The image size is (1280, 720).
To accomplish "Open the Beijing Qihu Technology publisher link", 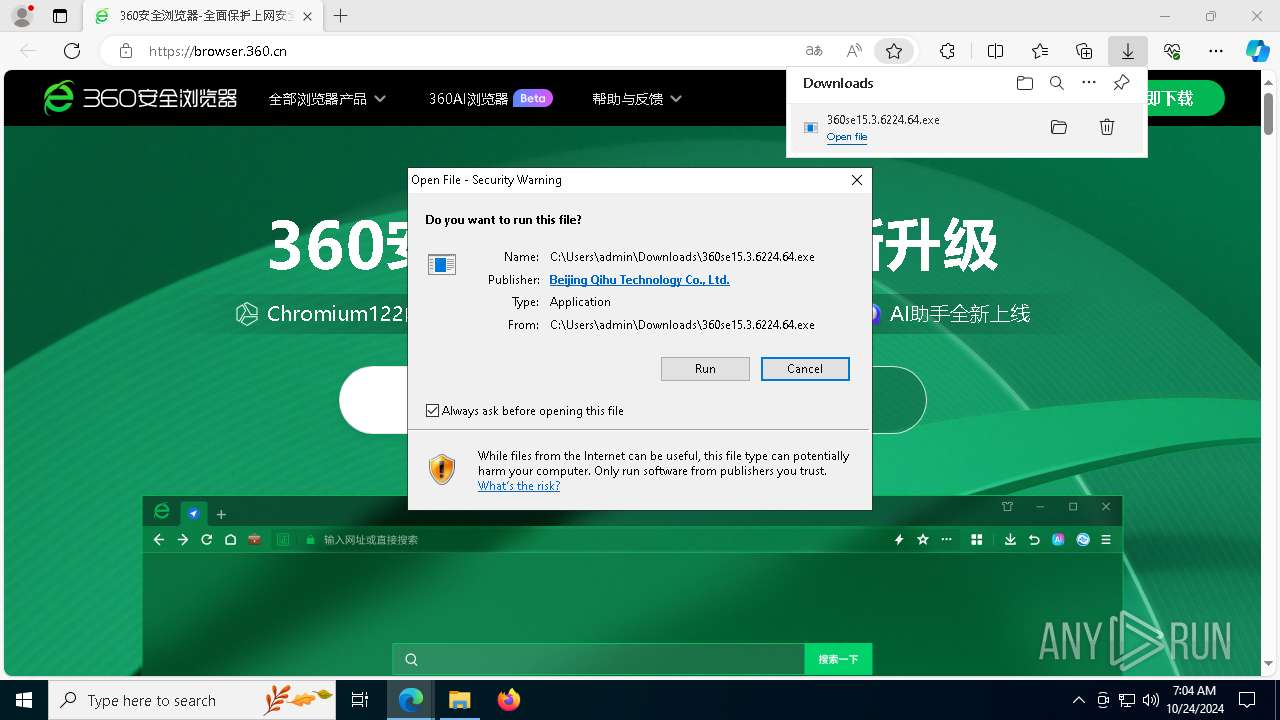I will pyautogui.click(x=639, y=280).
